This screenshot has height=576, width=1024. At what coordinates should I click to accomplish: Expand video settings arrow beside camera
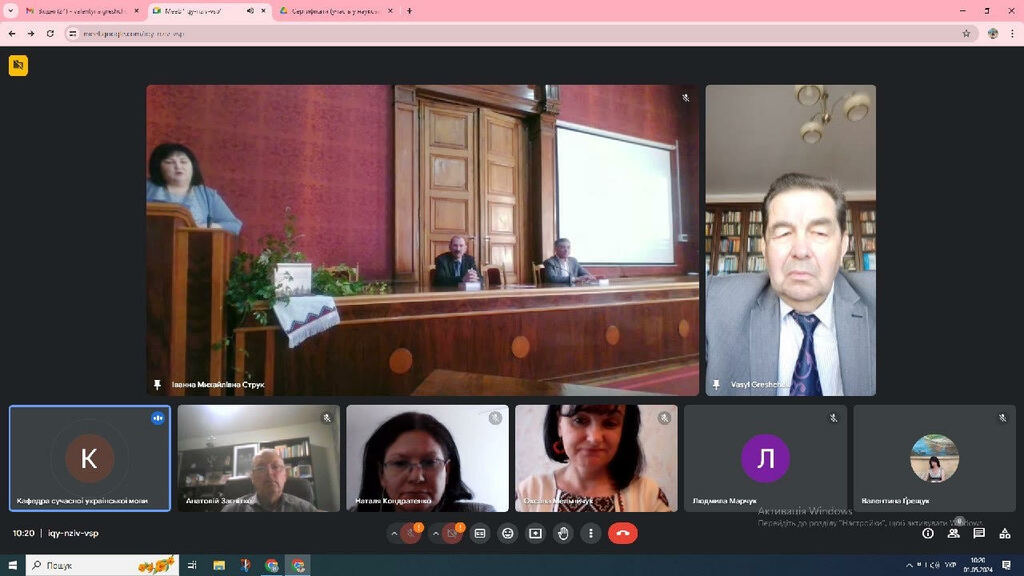435,534
